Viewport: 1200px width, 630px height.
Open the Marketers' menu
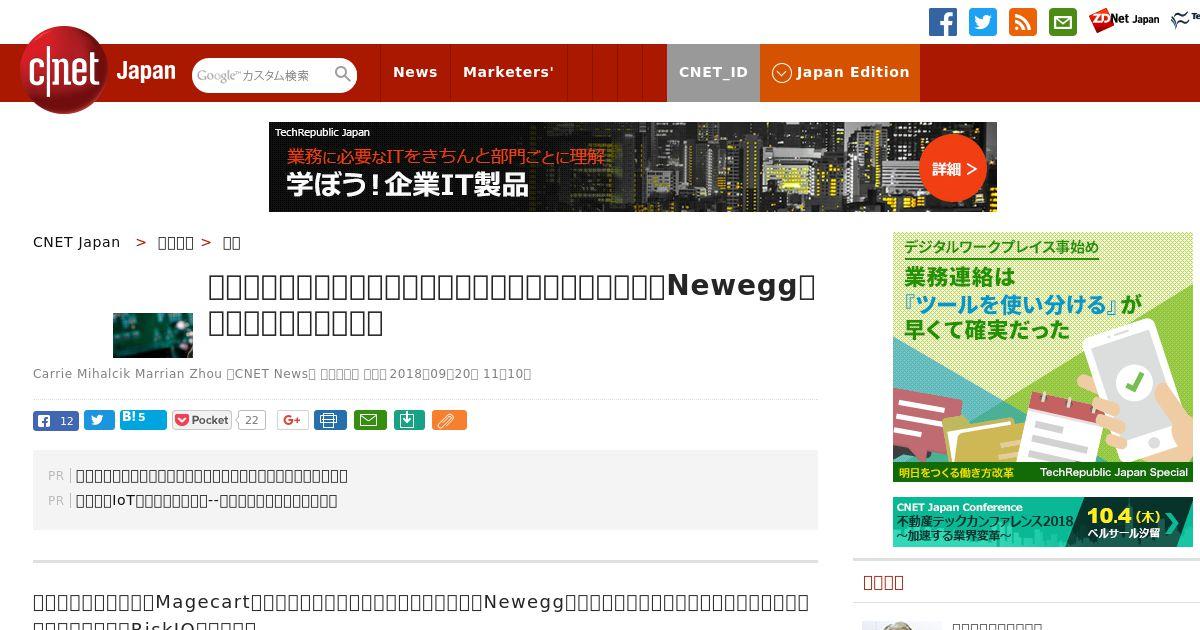pyautogui.click(x=508, y=72)
